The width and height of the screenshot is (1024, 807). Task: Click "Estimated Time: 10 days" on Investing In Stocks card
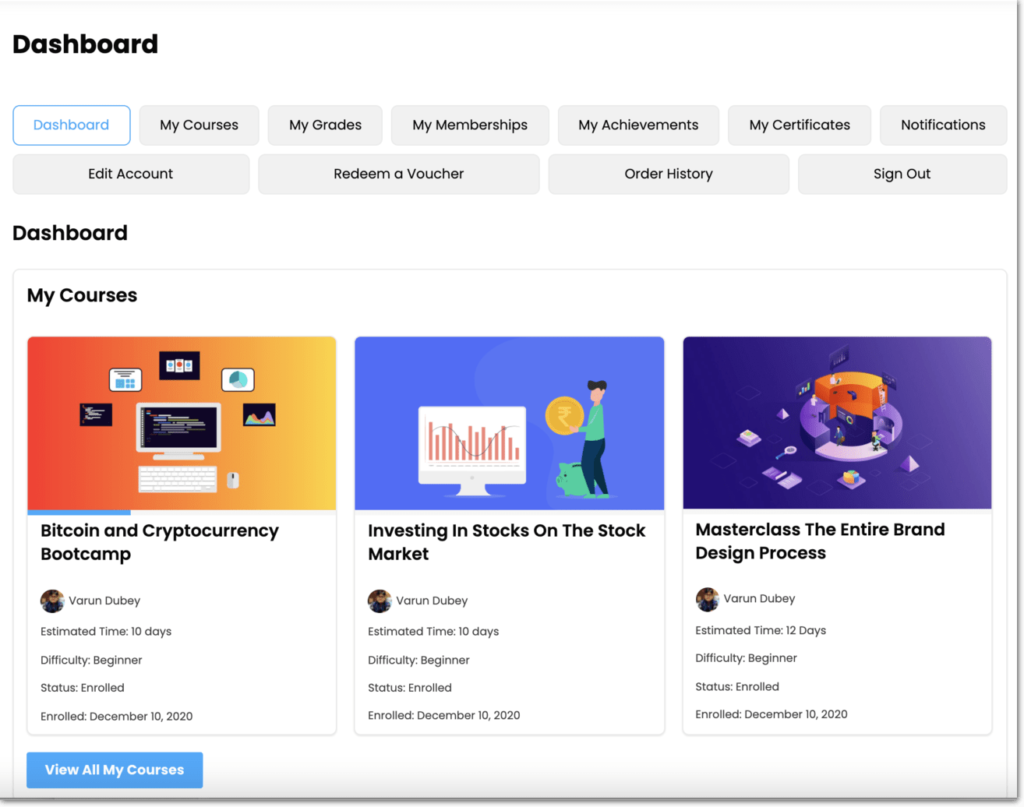[433, 631]
